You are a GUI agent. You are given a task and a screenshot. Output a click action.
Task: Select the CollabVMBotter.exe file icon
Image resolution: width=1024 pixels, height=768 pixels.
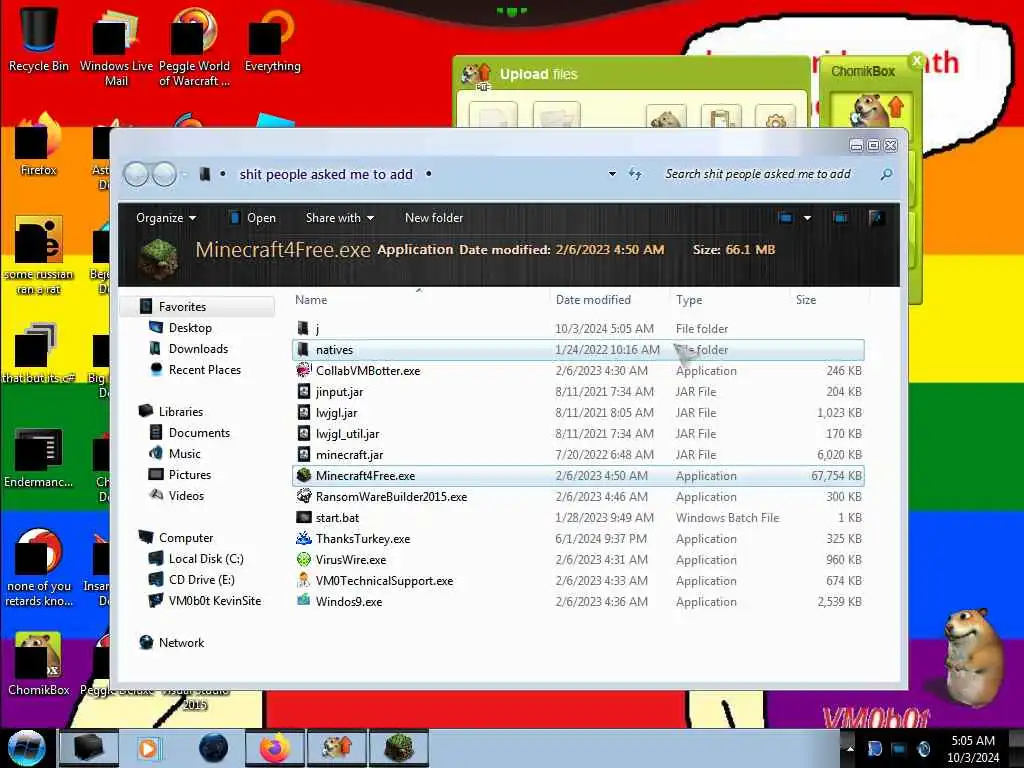coord(304,370)
